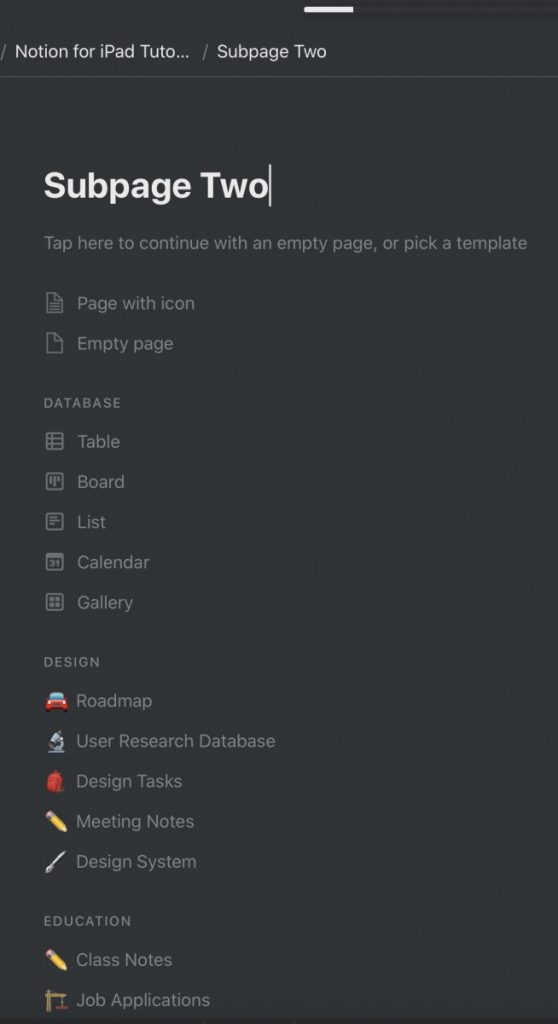This screenshot has height=1024, width=558.
Task: Go to Notion for iPad Tutorial breadcrumb
Action: 102,52
